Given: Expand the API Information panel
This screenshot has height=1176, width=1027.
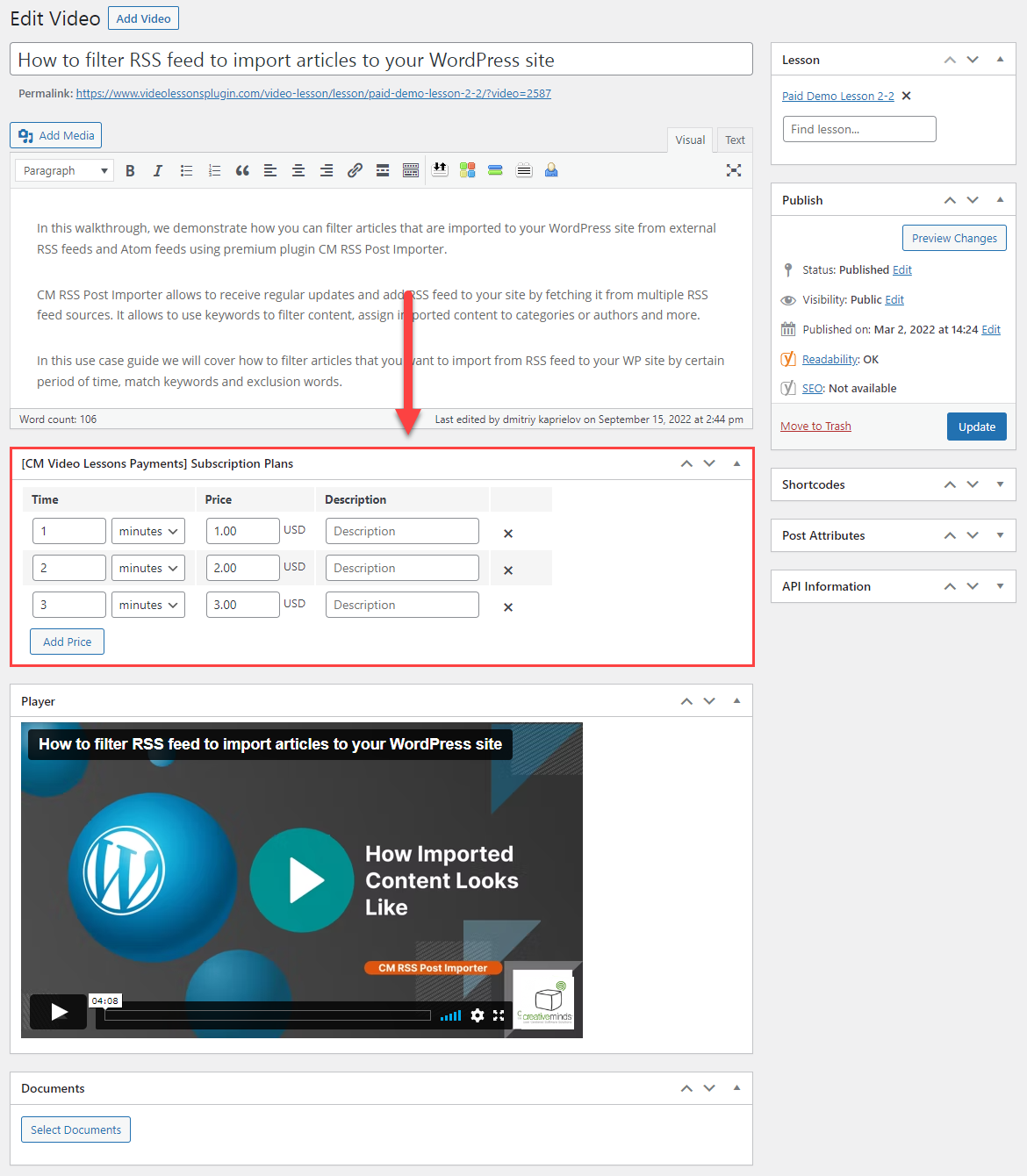Looking at the screenshot, I should pyautogui.click(x=1000, y=586).
